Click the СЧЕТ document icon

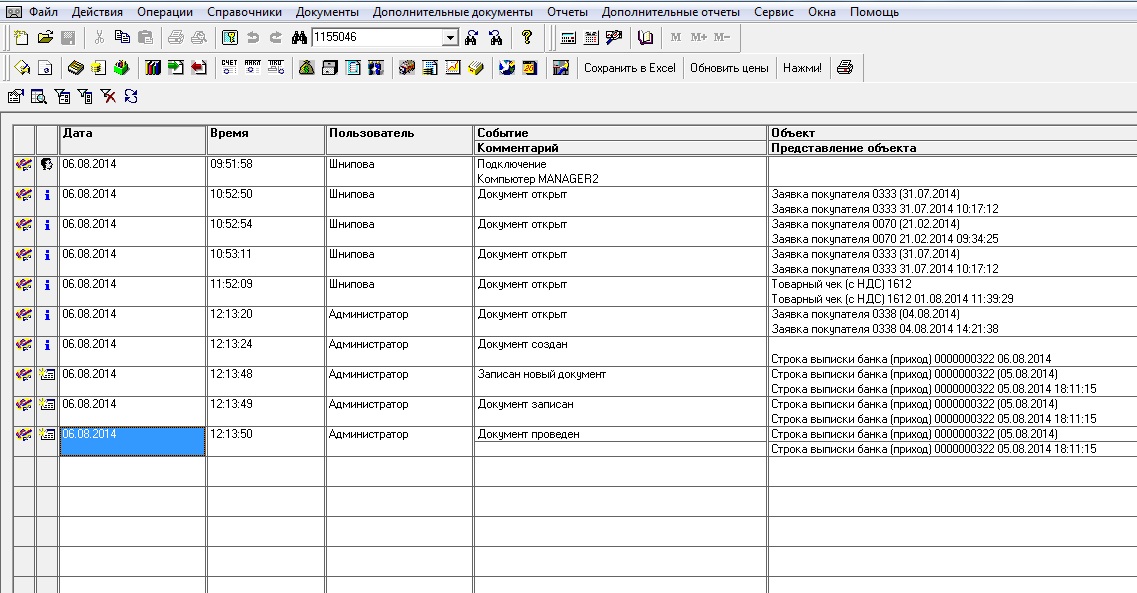pyautogui.click(x=229, y=67)
